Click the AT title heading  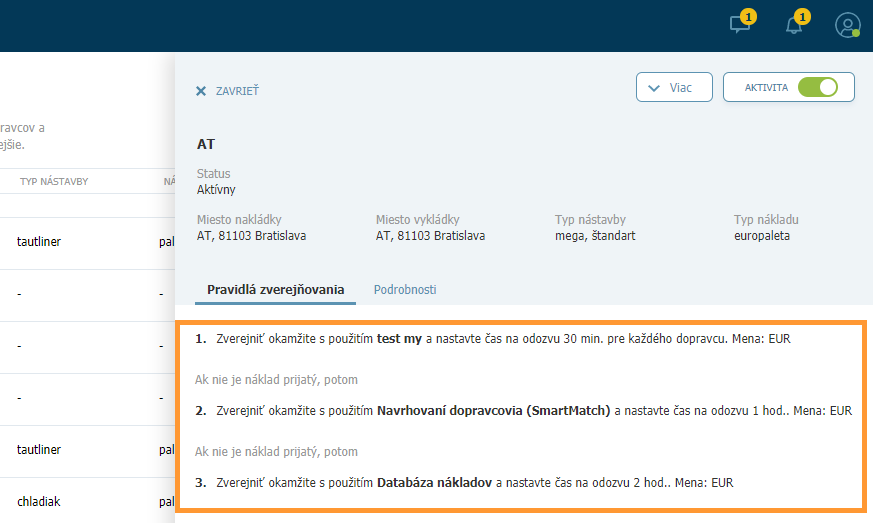click(205, 144)
